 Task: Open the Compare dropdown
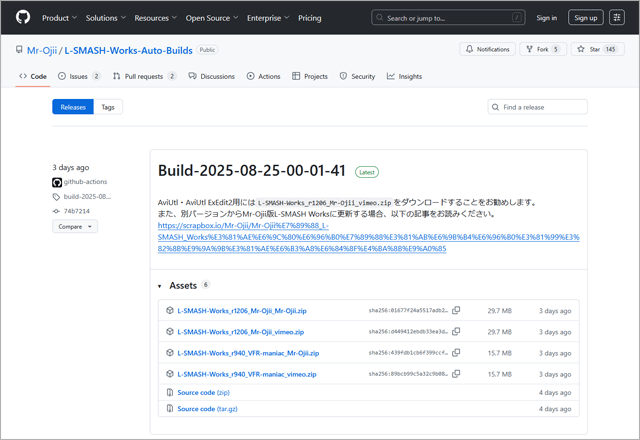(x=75, y=227)
